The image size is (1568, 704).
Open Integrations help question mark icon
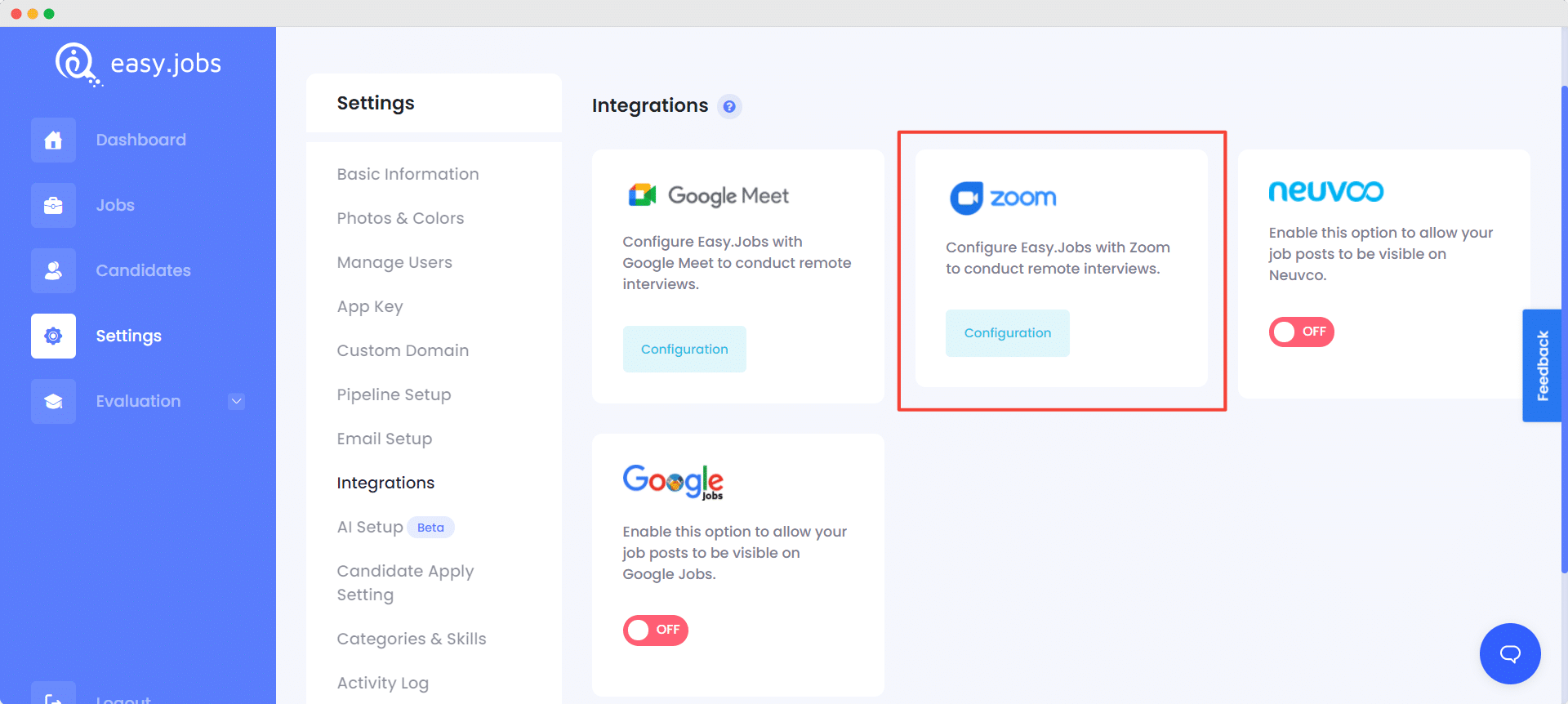(729, 106)
